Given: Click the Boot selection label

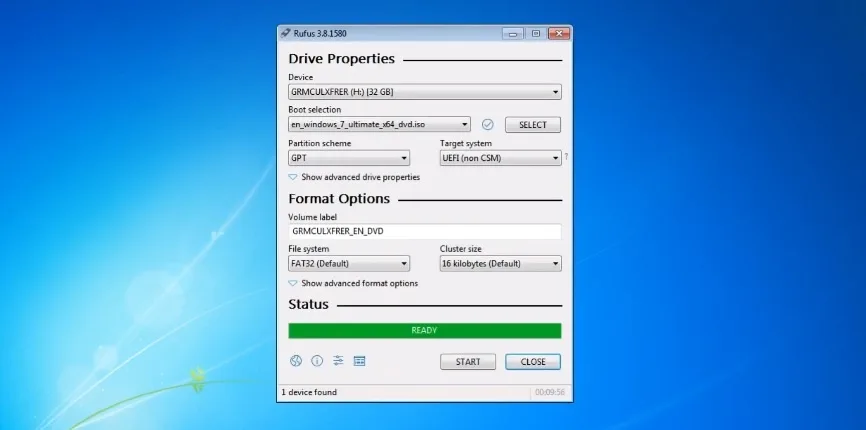Looking at the screenshot, I should tap(315, 109).
